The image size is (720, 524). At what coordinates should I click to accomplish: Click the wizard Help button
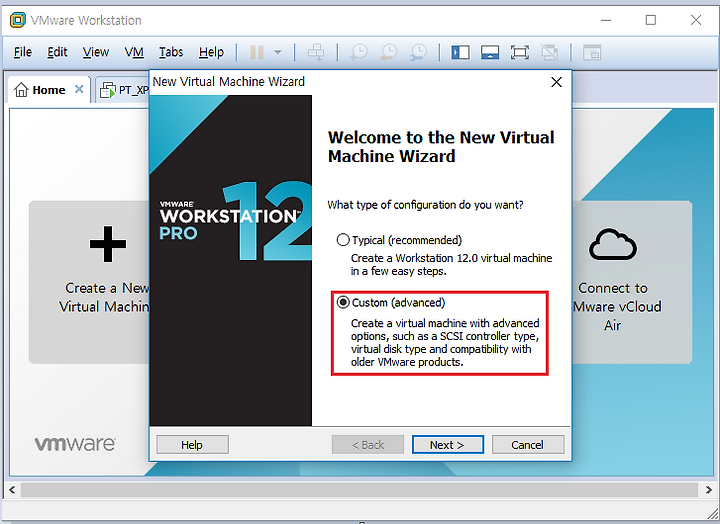coord(192,445)
